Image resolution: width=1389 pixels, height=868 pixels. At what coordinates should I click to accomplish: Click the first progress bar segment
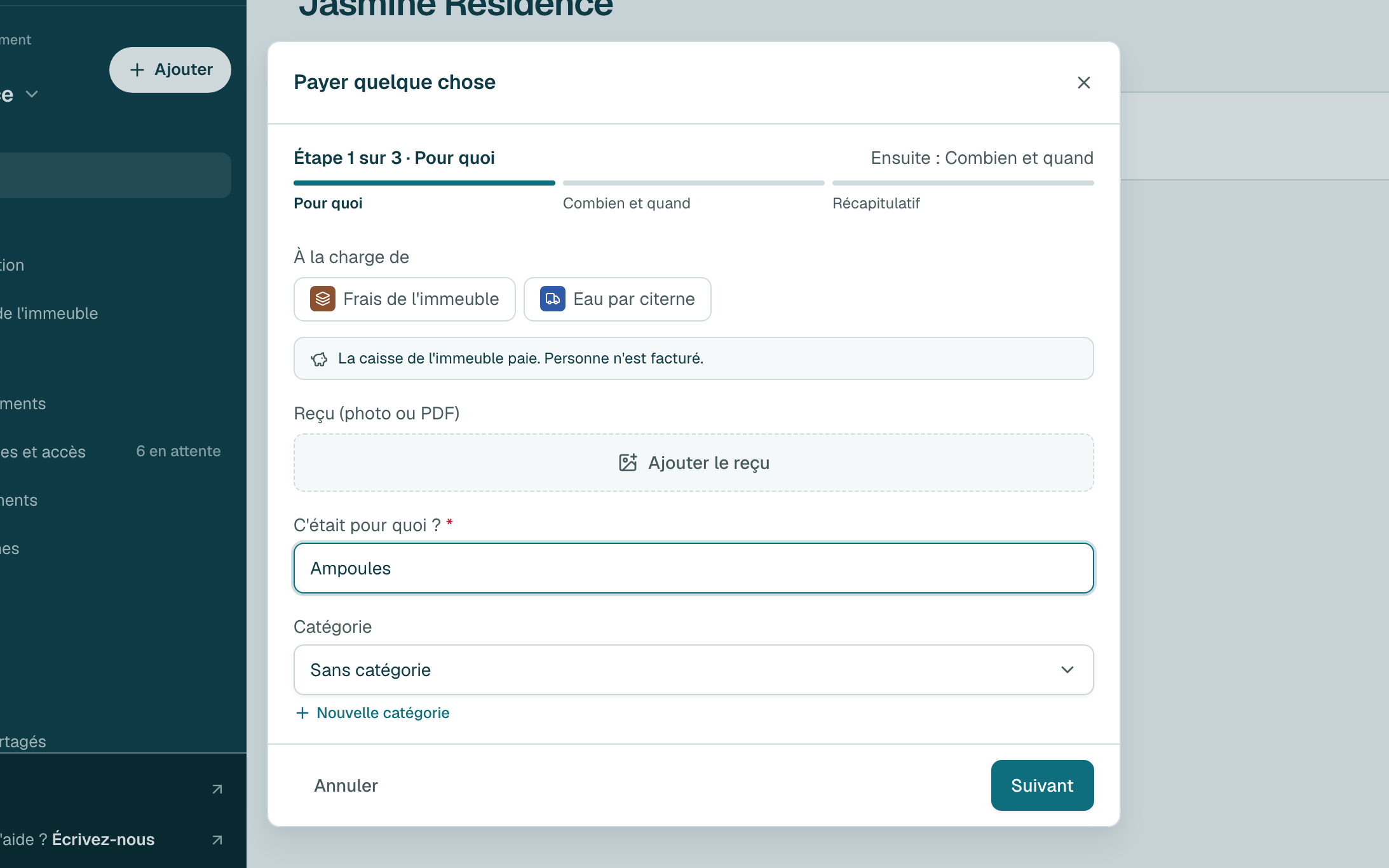click(424, 183)
